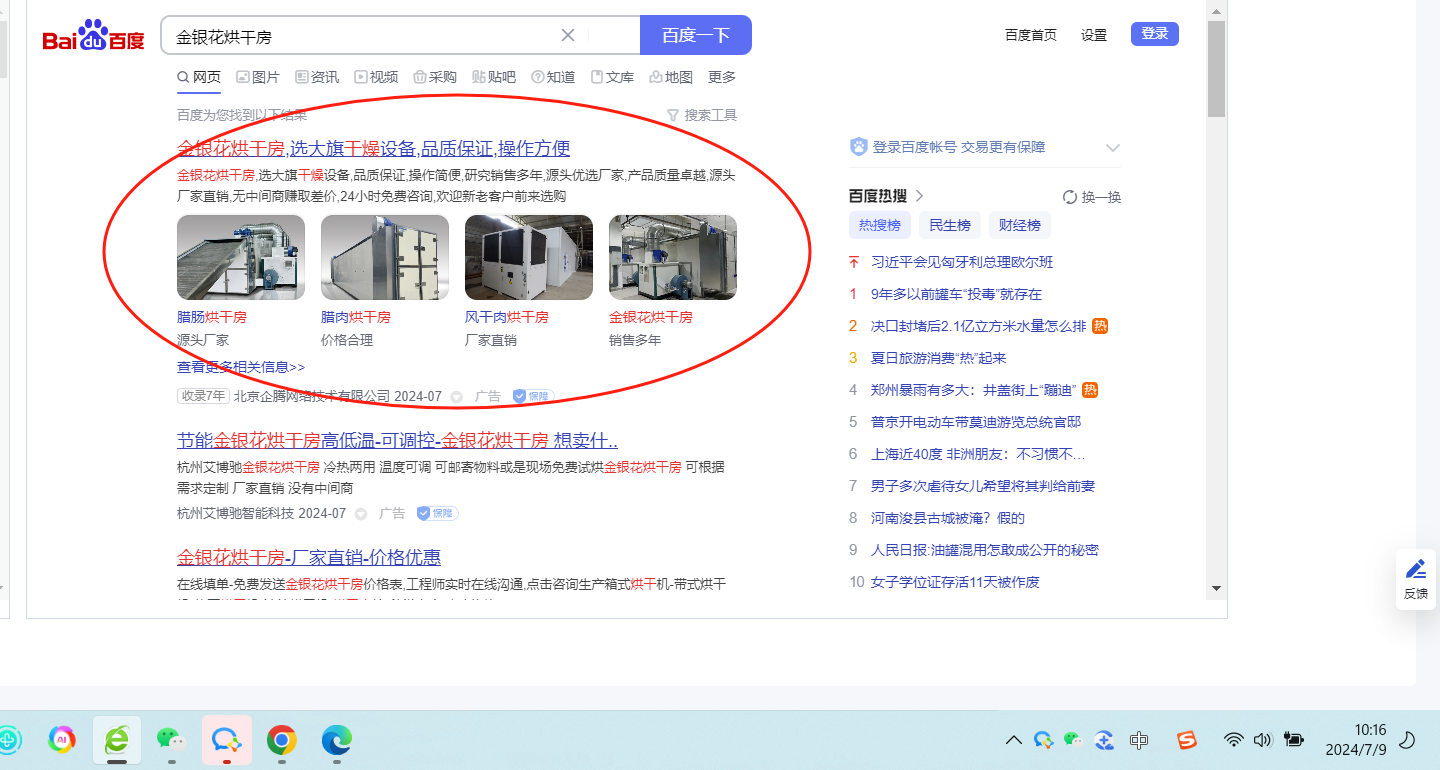Open the result titled 金银花烘干房,选大旗干燥设备
The width and height of the screenshot is (1440, 770).
pos(374,149)
